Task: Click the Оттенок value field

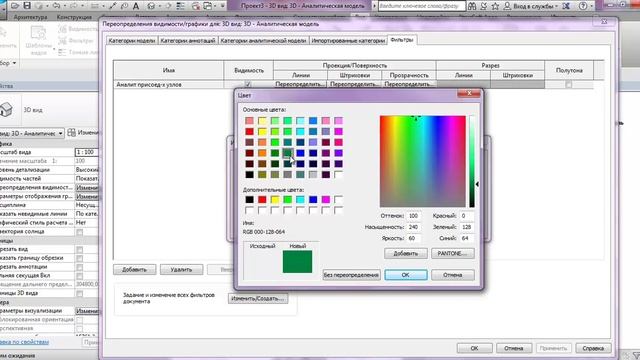Action: click(413, 216)
